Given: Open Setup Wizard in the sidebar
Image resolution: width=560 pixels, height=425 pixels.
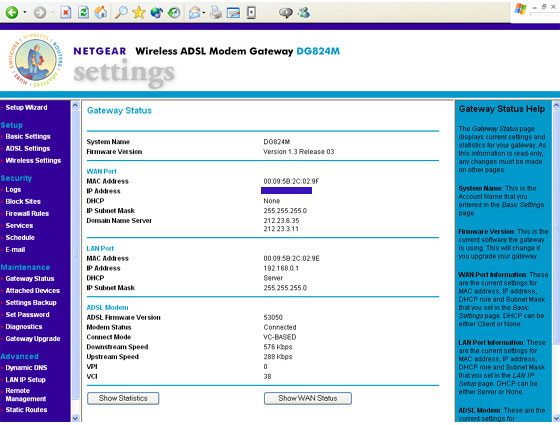Looking at the screenshot, I should 26,108.
